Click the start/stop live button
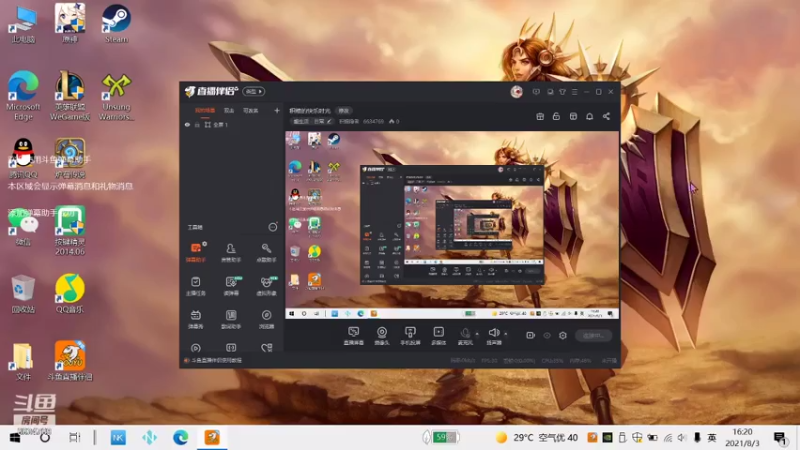 point(593,335)
